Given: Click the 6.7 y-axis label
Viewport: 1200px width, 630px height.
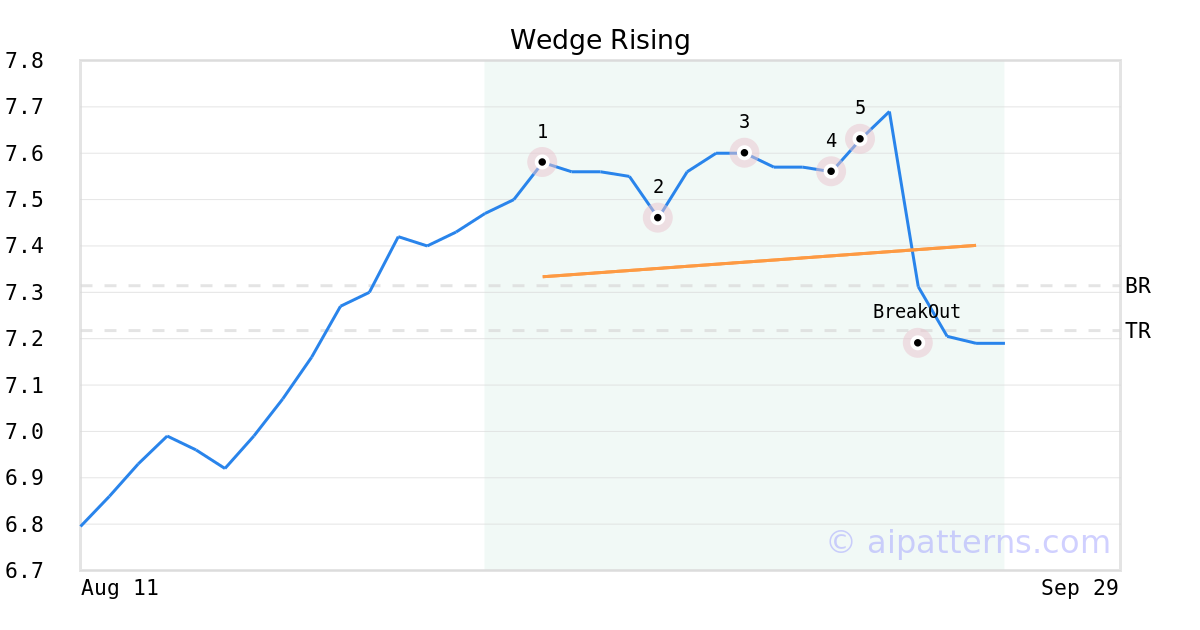Looking at the screenshot, I should (24, 571).
